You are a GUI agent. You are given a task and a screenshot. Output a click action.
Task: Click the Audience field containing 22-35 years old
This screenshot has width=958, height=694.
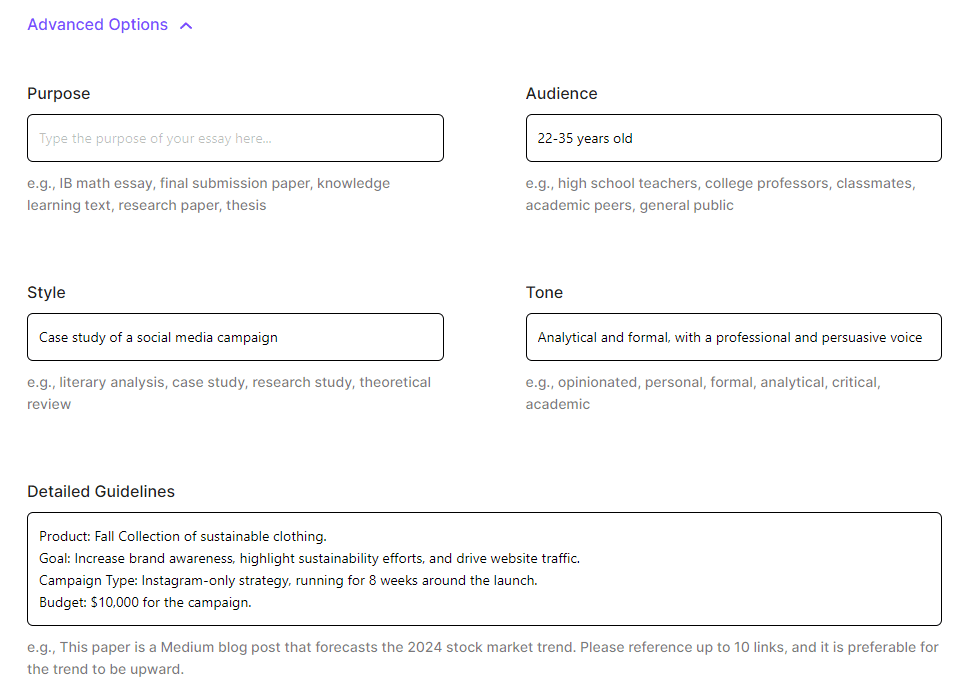733,138
